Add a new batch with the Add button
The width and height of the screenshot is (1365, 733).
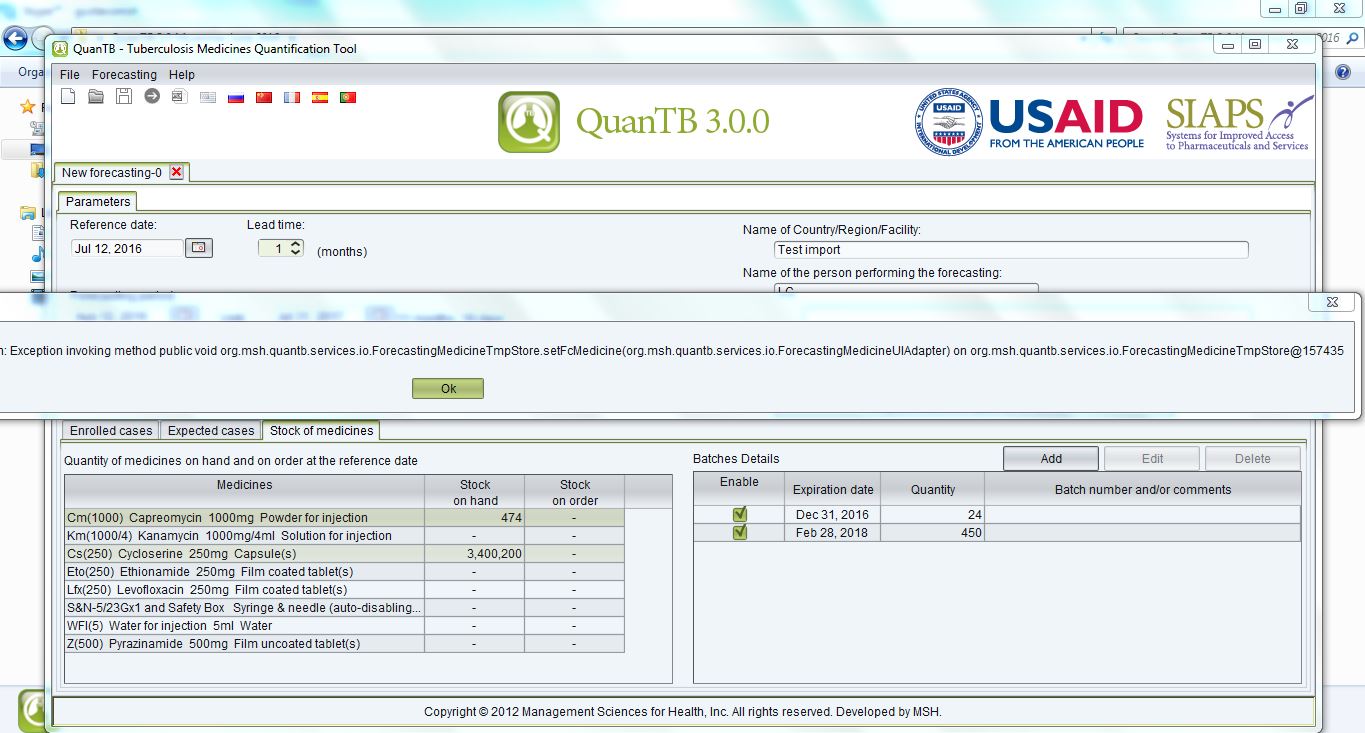(1051, 459)
